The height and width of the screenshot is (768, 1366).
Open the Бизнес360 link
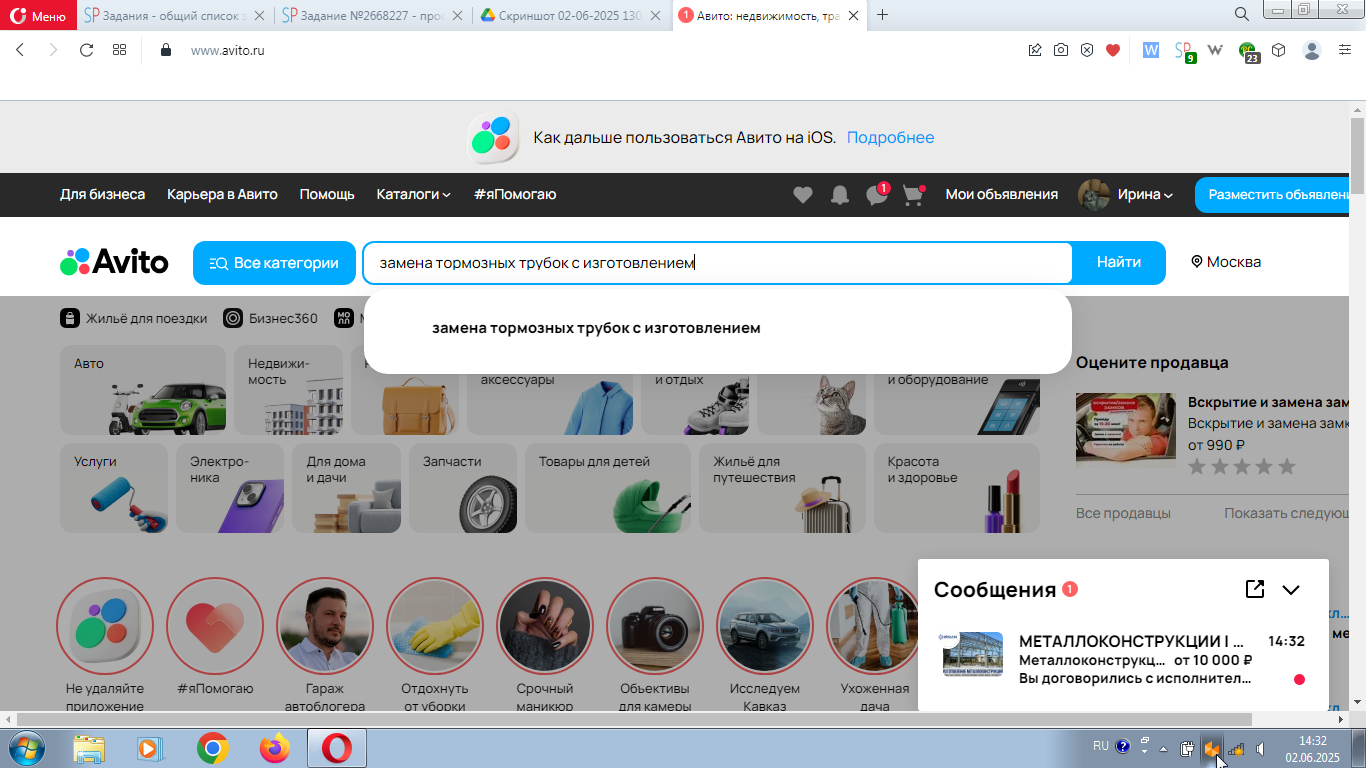point(270,318)
